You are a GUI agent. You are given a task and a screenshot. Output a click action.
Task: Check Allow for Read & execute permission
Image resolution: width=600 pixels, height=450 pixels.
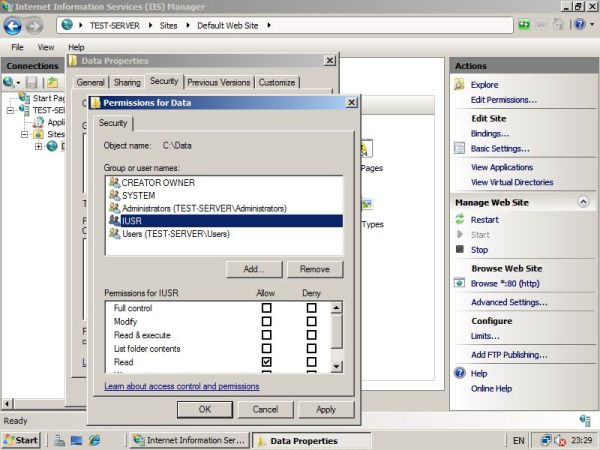point(266,335)
